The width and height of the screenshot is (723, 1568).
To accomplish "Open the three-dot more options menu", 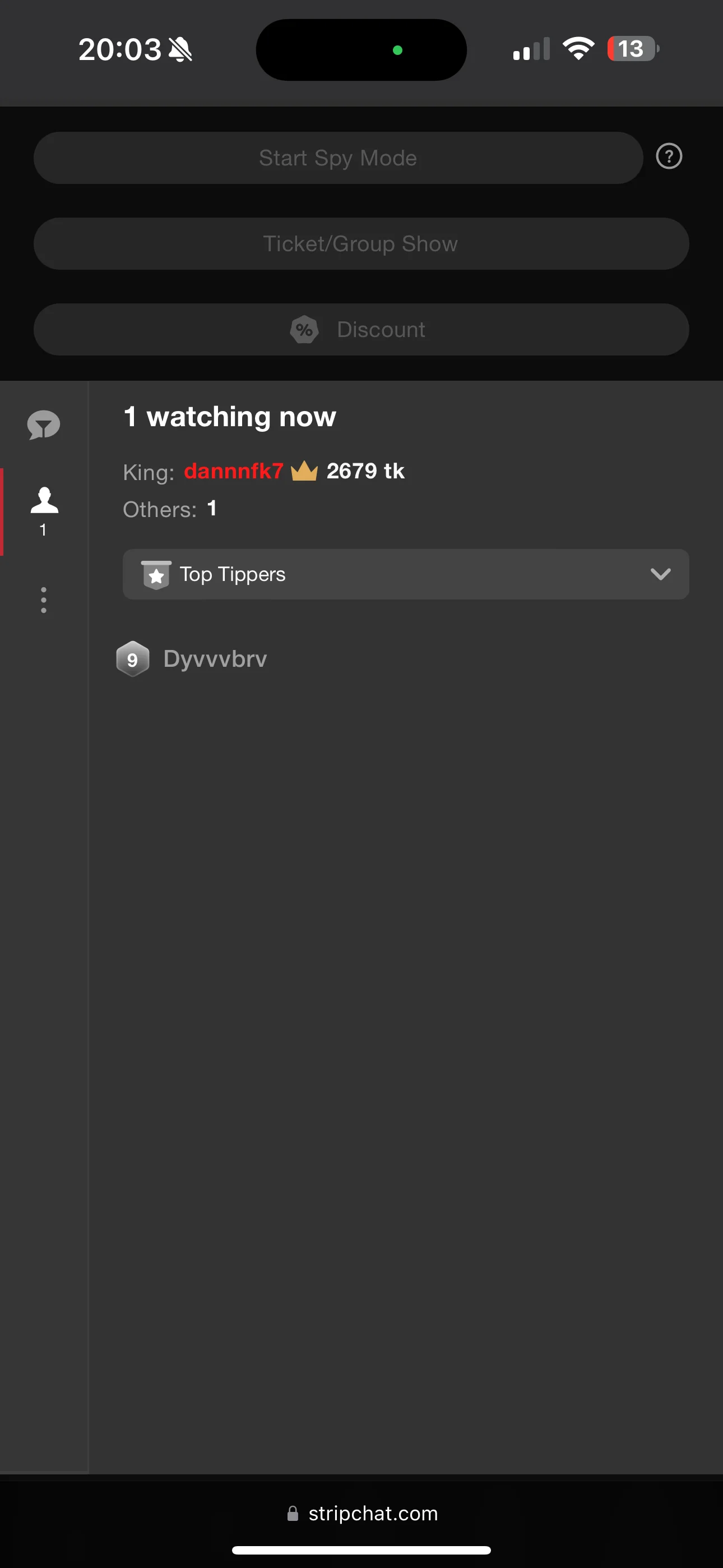I will point(43,600).
